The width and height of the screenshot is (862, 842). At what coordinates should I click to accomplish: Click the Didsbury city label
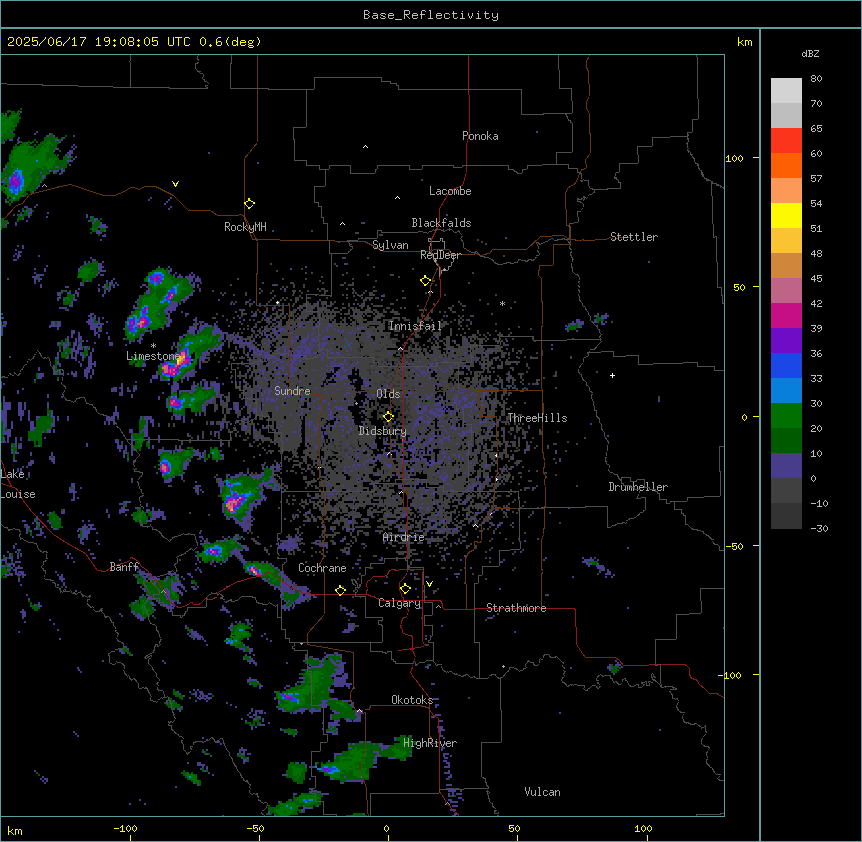point(383,431)
